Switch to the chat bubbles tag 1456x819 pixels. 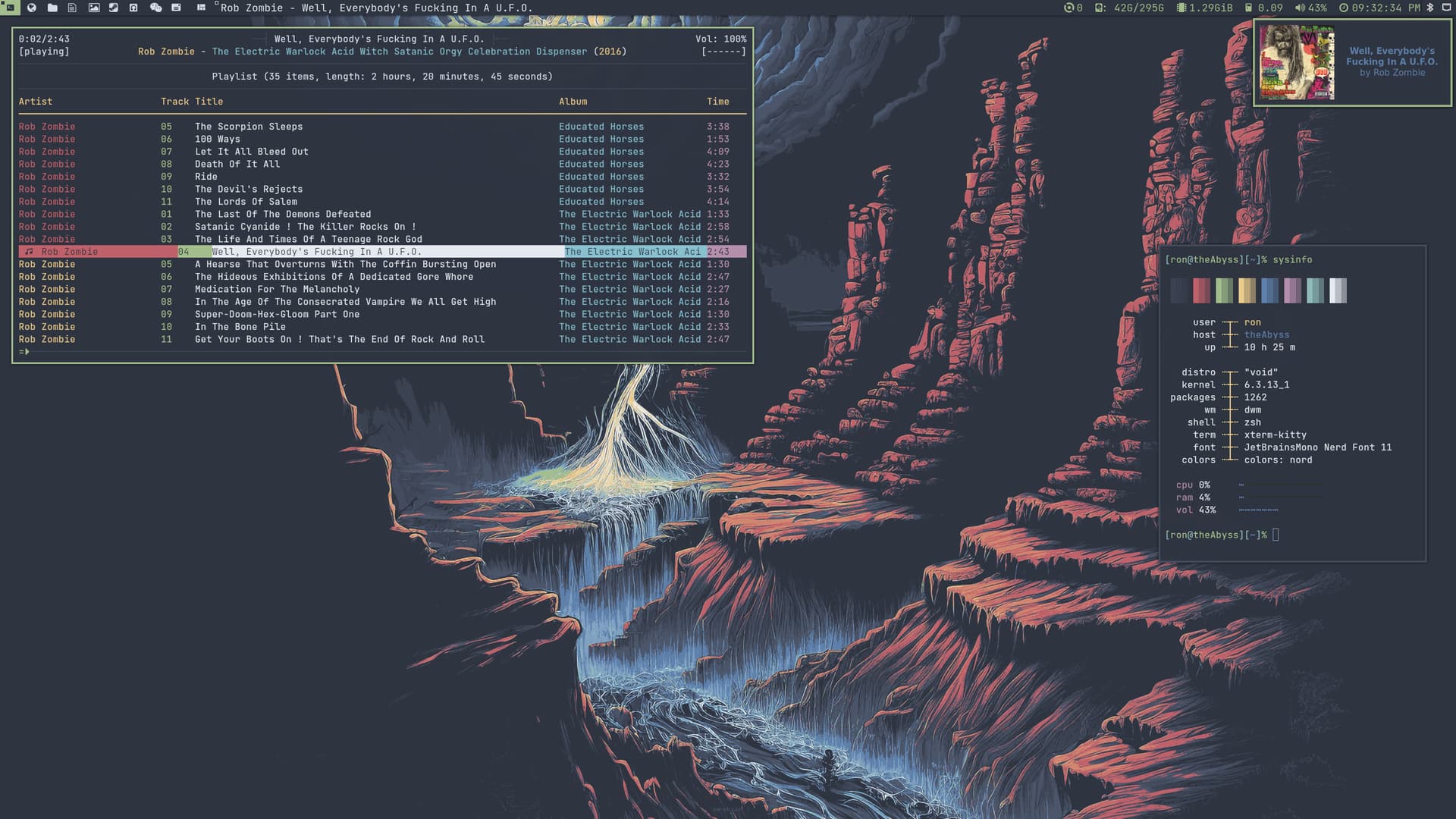[155, 8]
